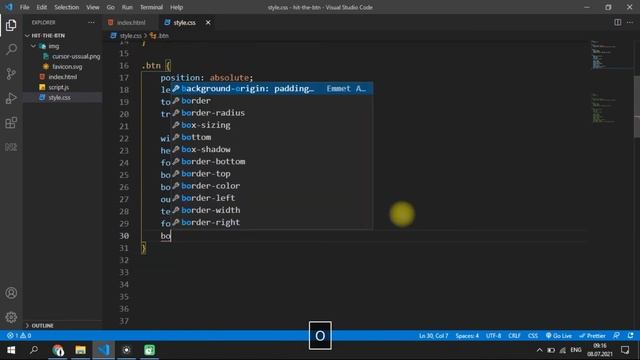Open editor More Actions ellipsis

(630, 22)
